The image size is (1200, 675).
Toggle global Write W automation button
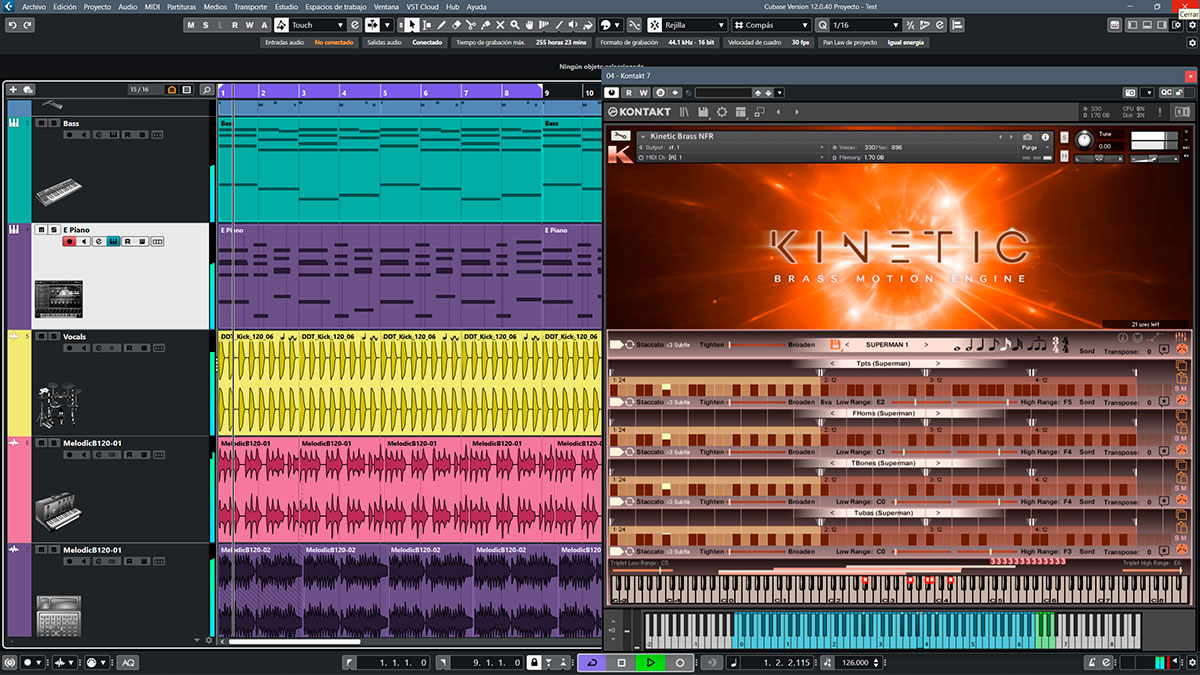coord(249,25)
